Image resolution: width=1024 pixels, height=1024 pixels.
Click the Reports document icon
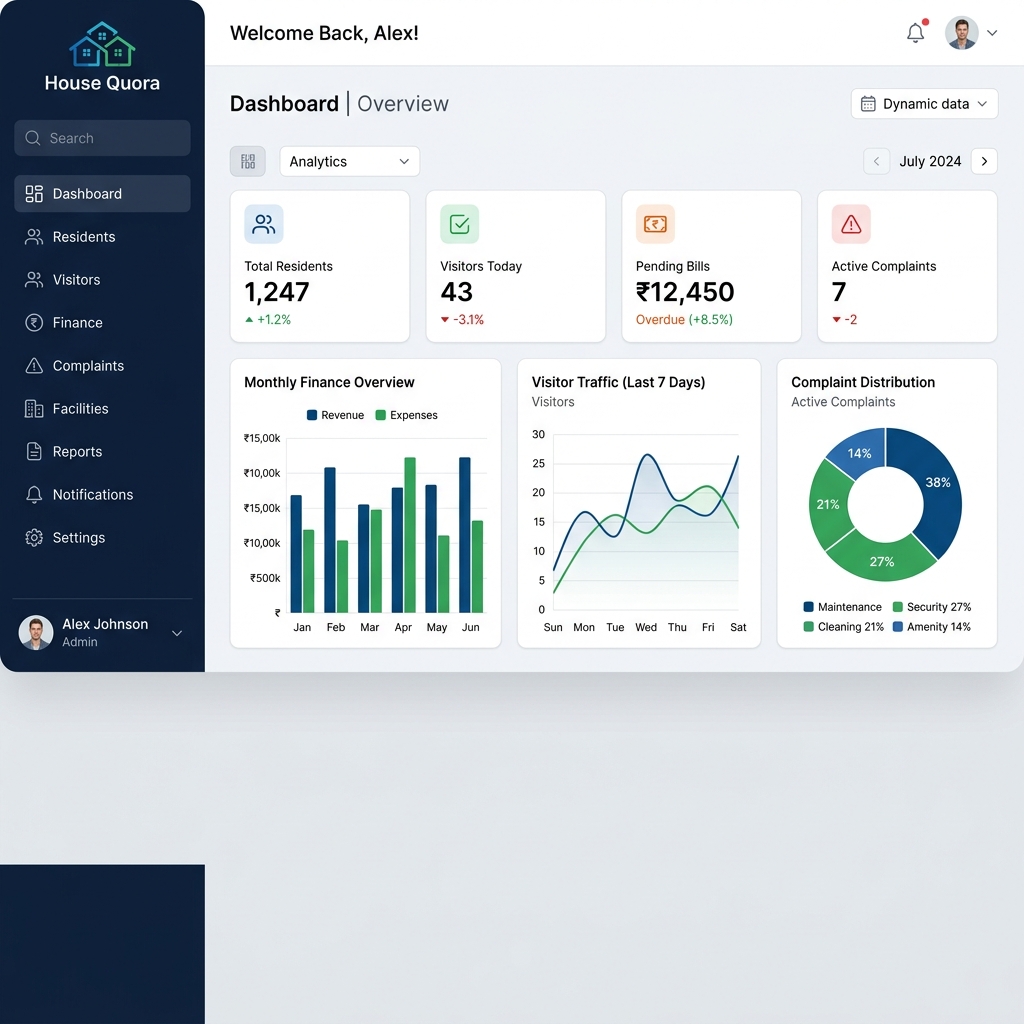point(34,451)
